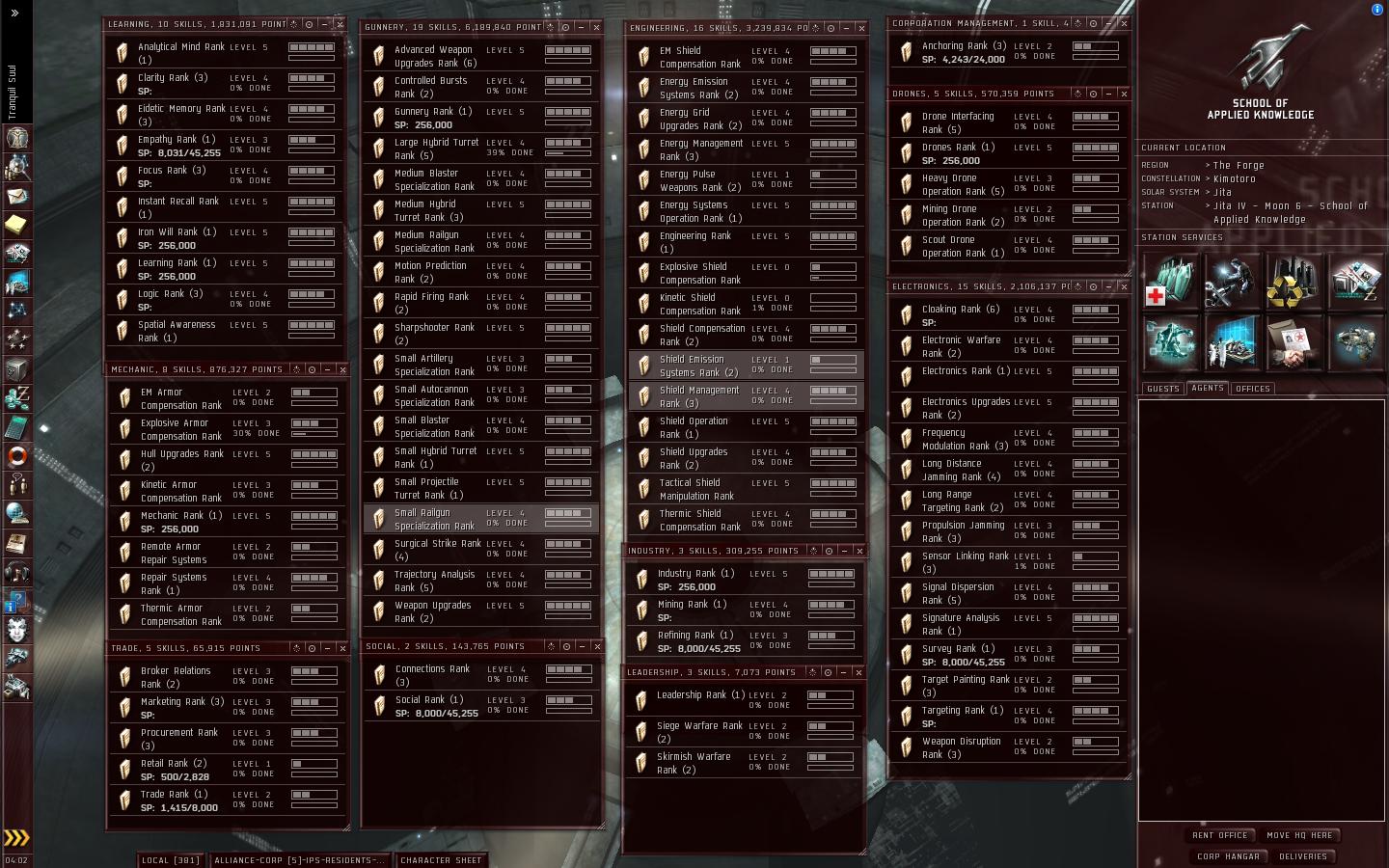Click the white face icon in sidebar
Screen dimensions: 1389x868
16,629
